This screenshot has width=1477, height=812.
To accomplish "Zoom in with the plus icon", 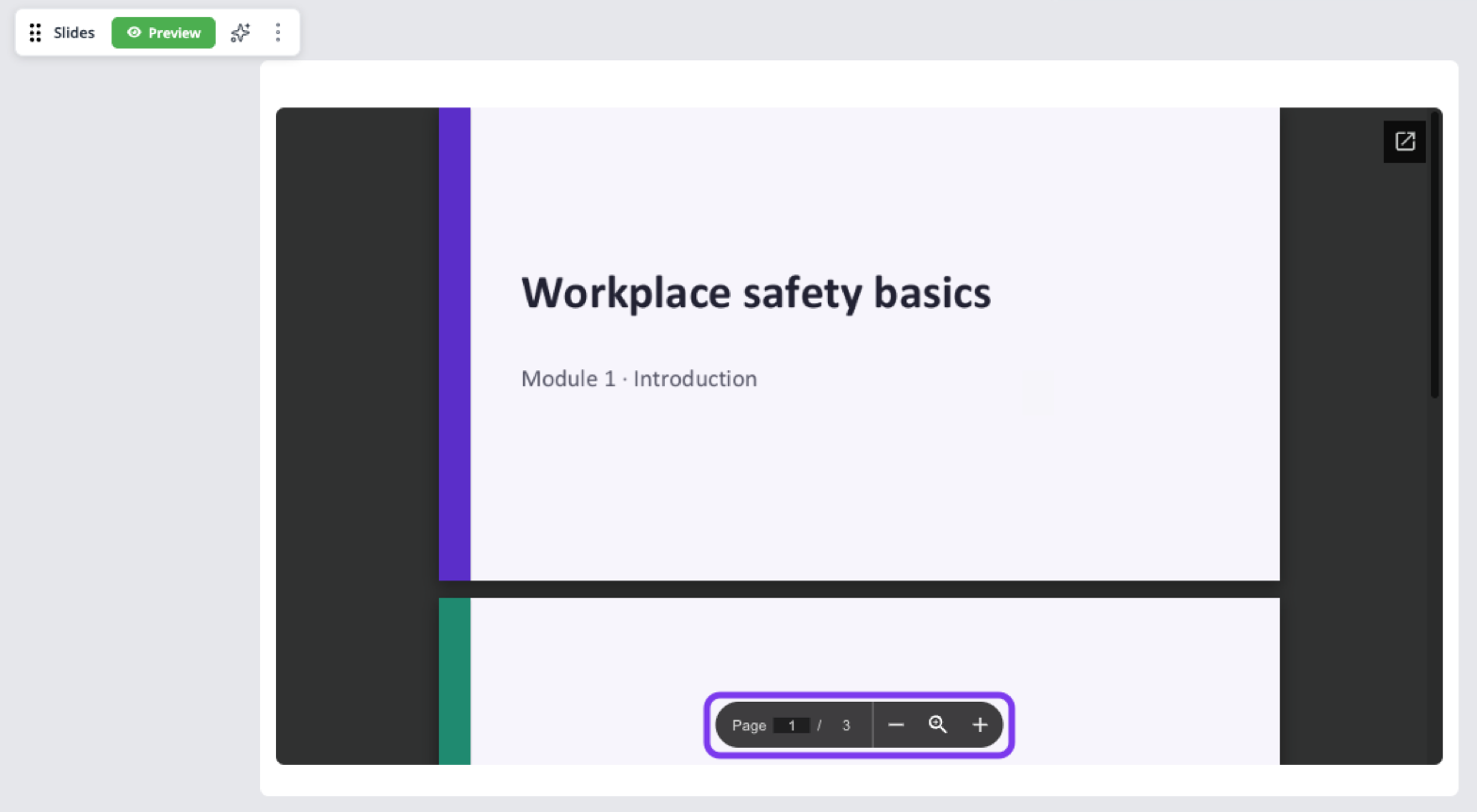I will click(x=980, y=724).
